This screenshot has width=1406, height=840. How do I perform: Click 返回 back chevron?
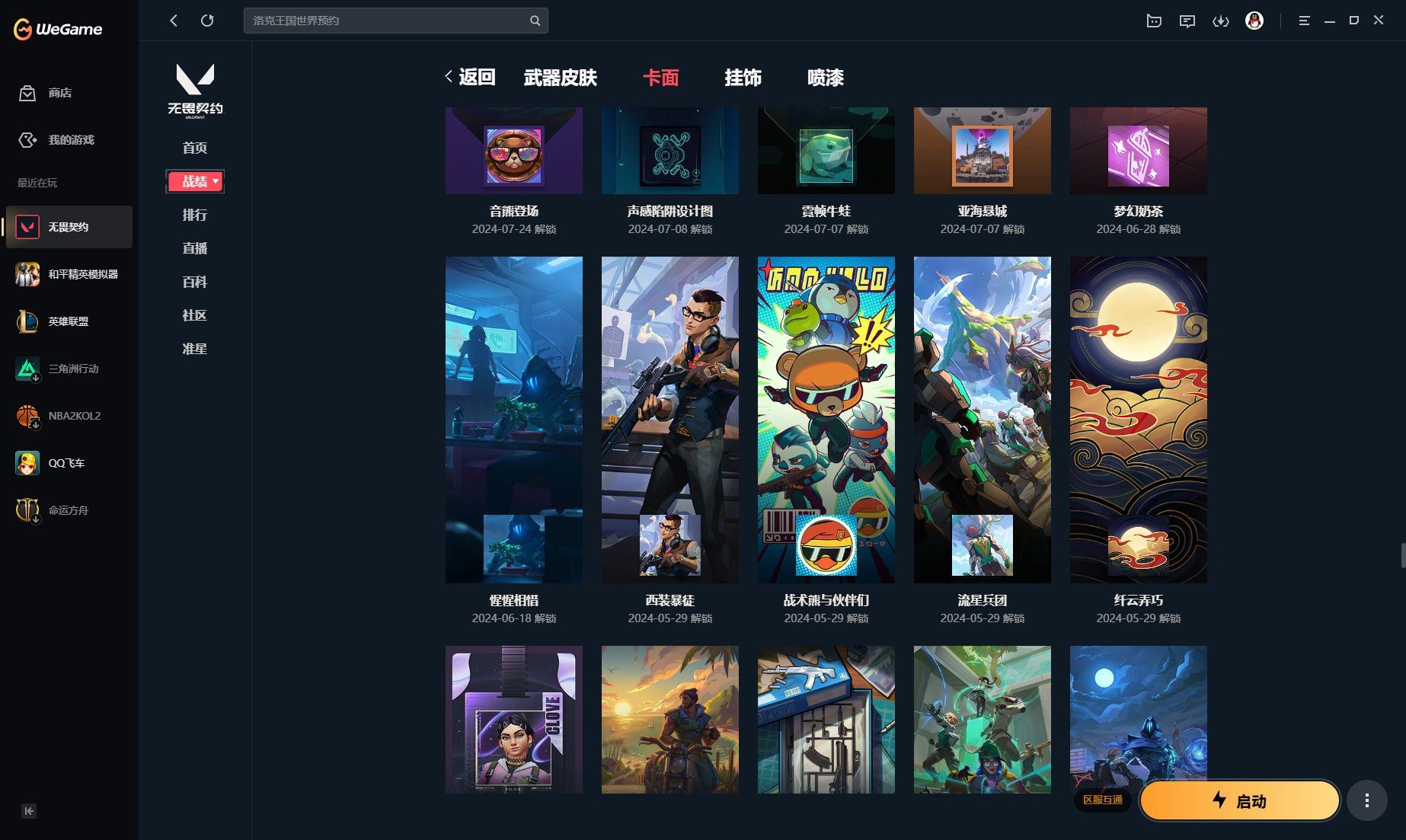[x=449, y=77]
